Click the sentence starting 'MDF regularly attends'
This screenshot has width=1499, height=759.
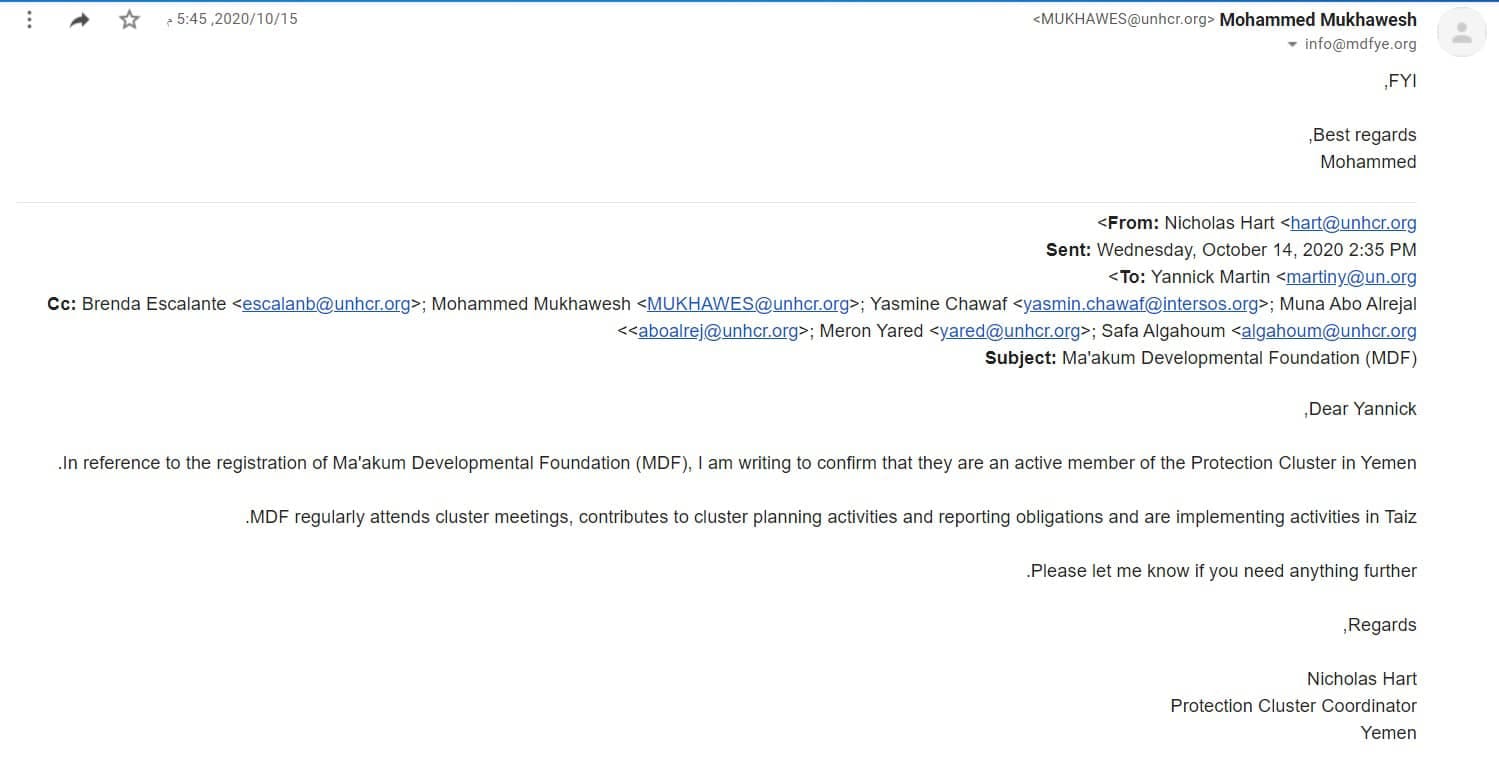[830, 517]
